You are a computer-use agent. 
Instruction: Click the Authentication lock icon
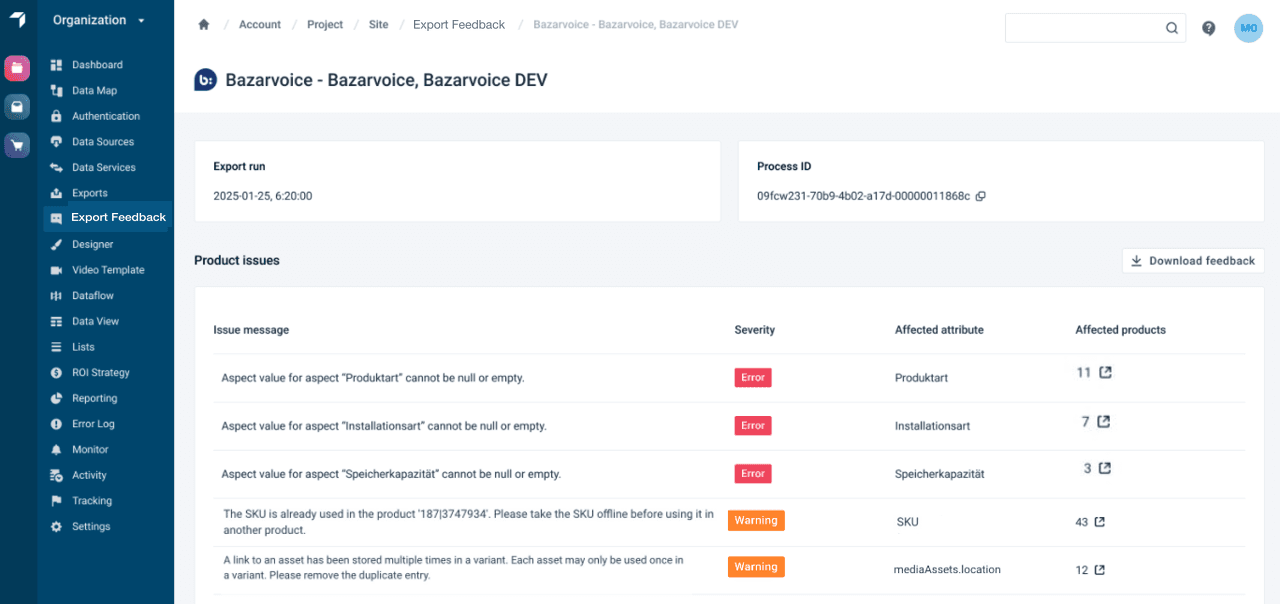tap(56, 116)
